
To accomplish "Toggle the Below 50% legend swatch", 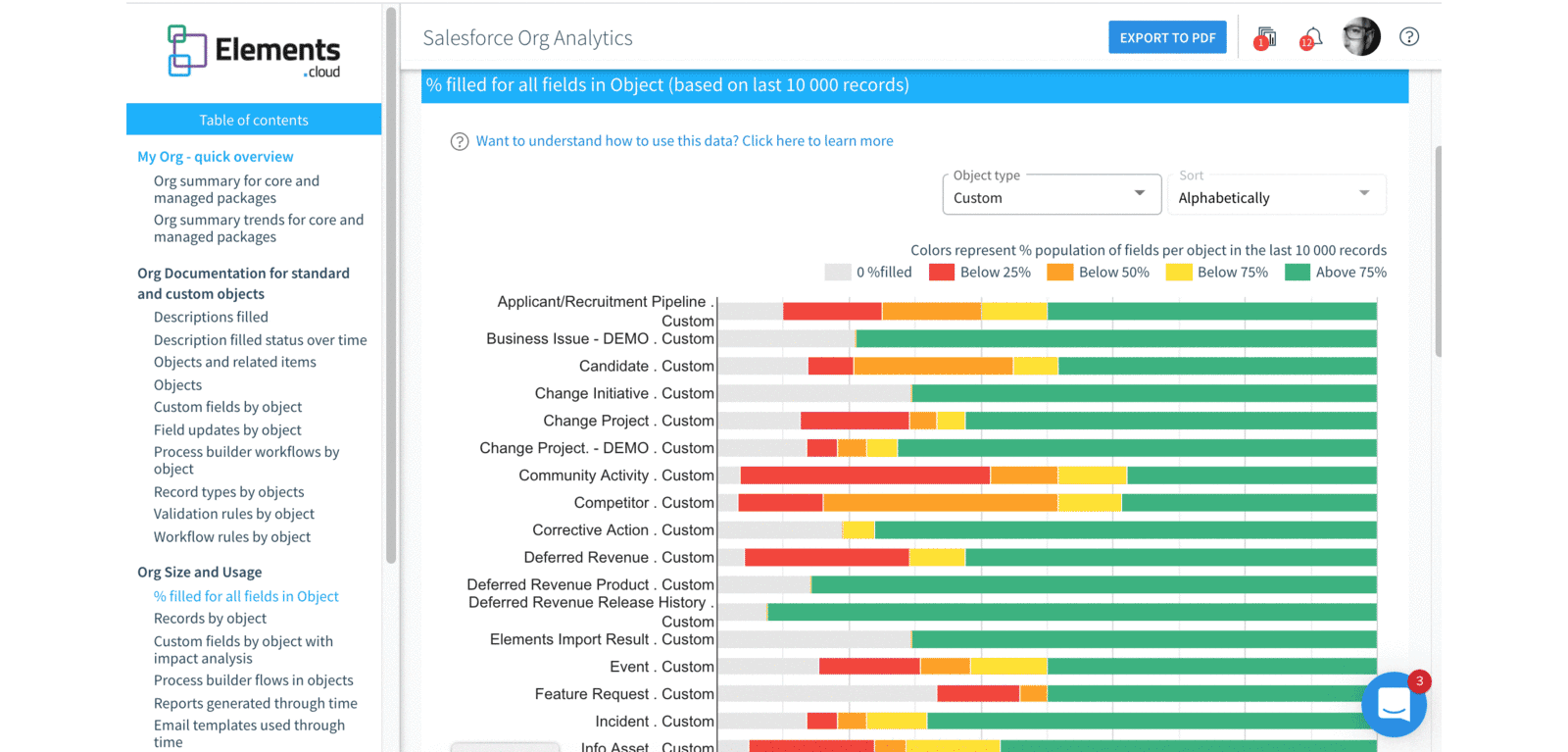I will [1060, 273].
